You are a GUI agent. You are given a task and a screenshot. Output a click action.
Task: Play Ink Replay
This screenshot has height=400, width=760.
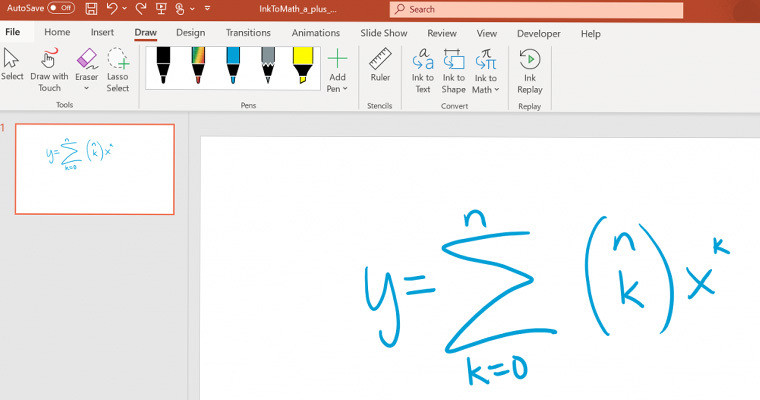point(530,71)
